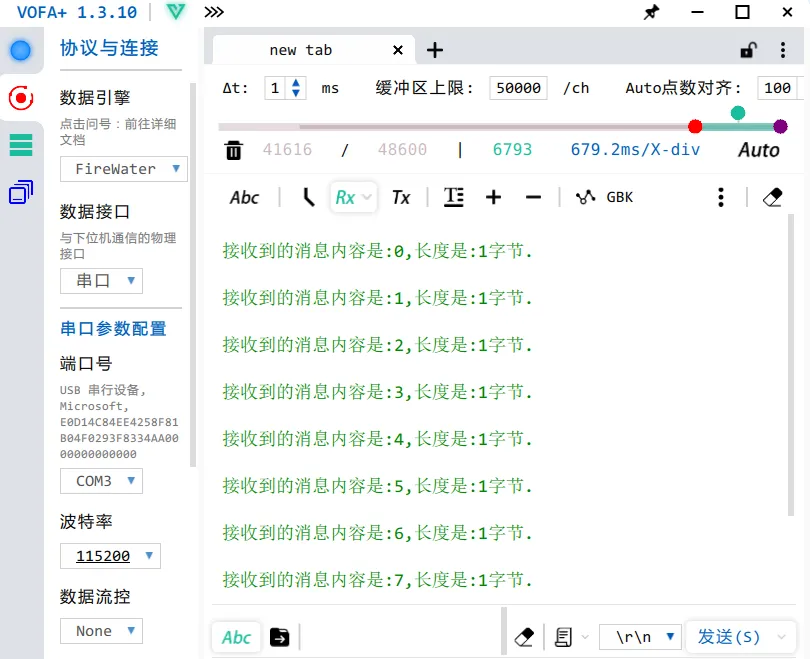
Task: Toggle the pin window button in title bar
Action: click(x=651, y=13)
